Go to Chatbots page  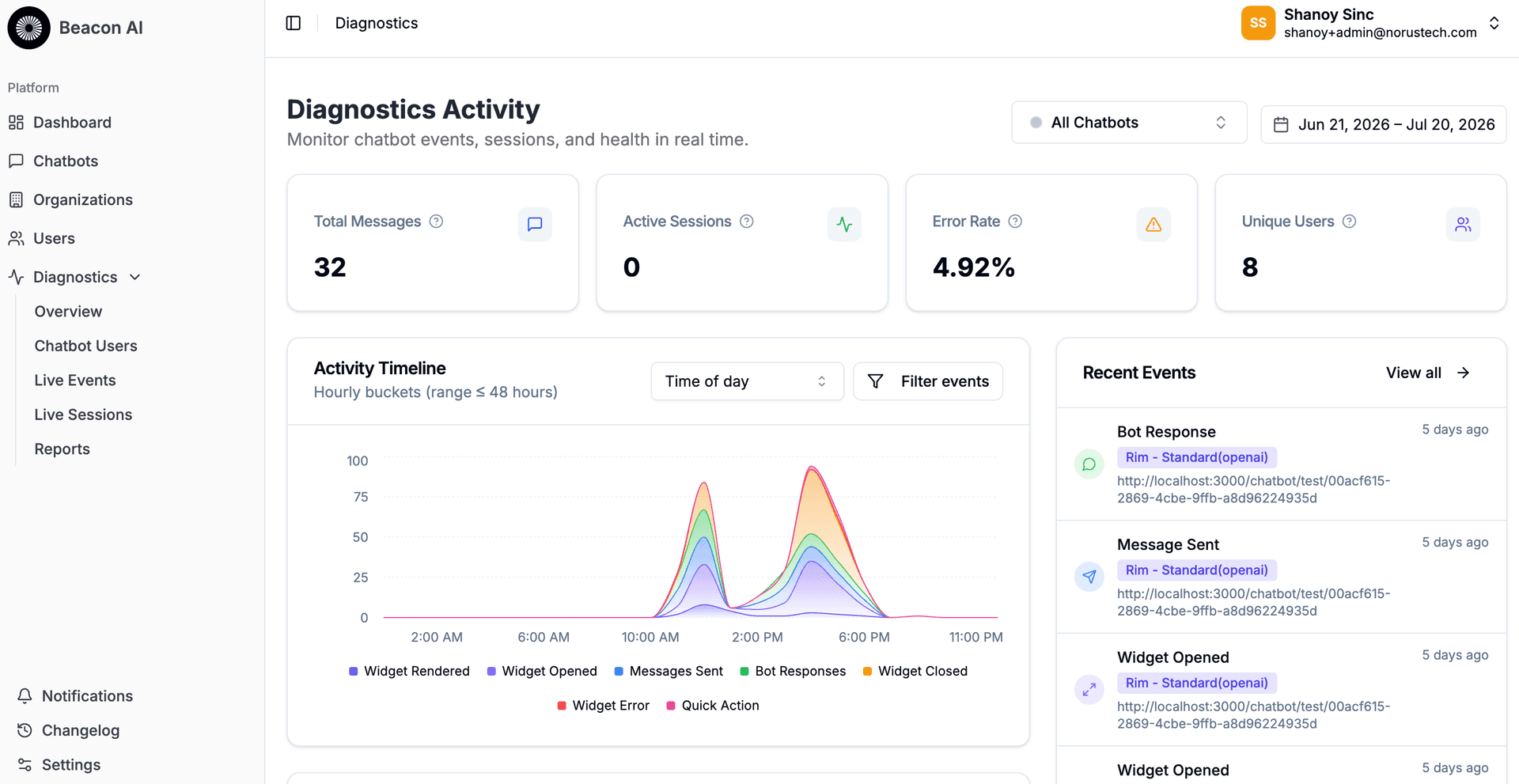(x=66, y=161)
